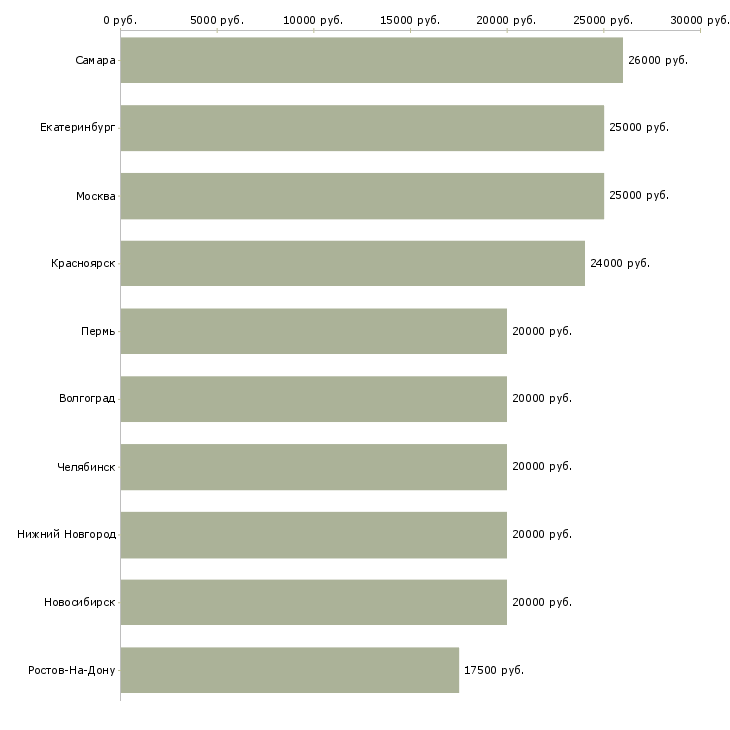Click the 0 руб. axis tick label
This screenshot has width=730, height=730.
click(x=120, y=20)
